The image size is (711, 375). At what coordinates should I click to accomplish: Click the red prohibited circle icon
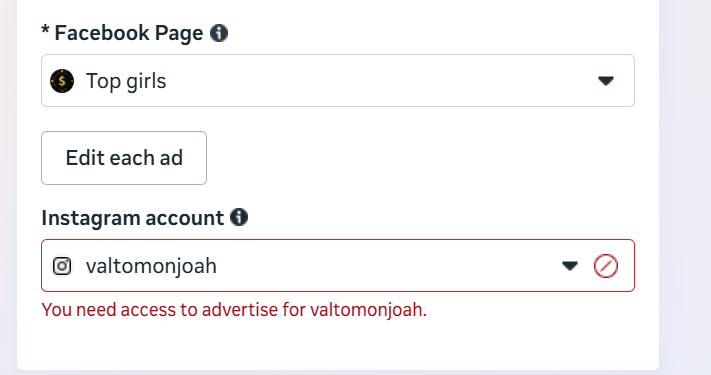pos(606,266)
